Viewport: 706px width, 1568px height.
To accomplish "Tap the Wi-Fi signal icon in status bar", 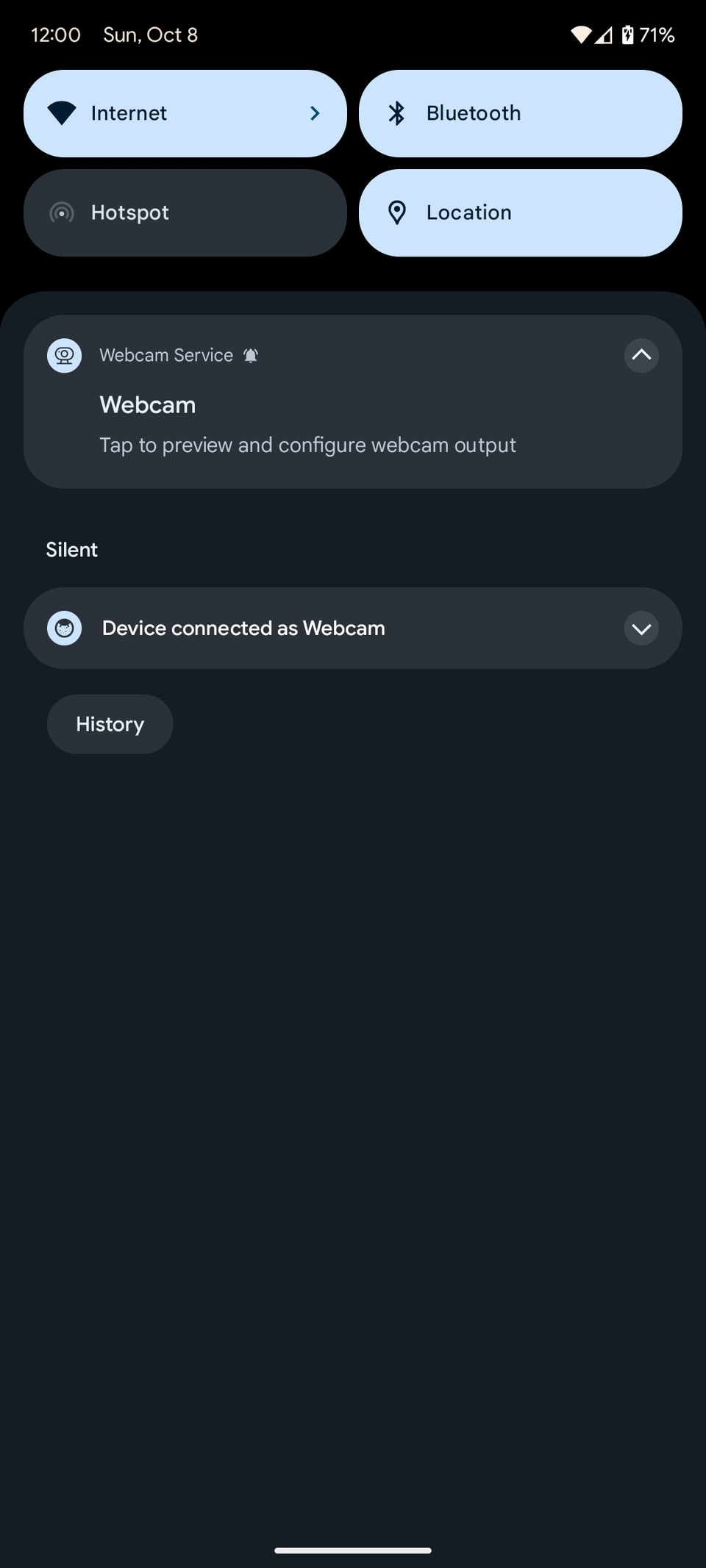I will [x=580, y=35].
